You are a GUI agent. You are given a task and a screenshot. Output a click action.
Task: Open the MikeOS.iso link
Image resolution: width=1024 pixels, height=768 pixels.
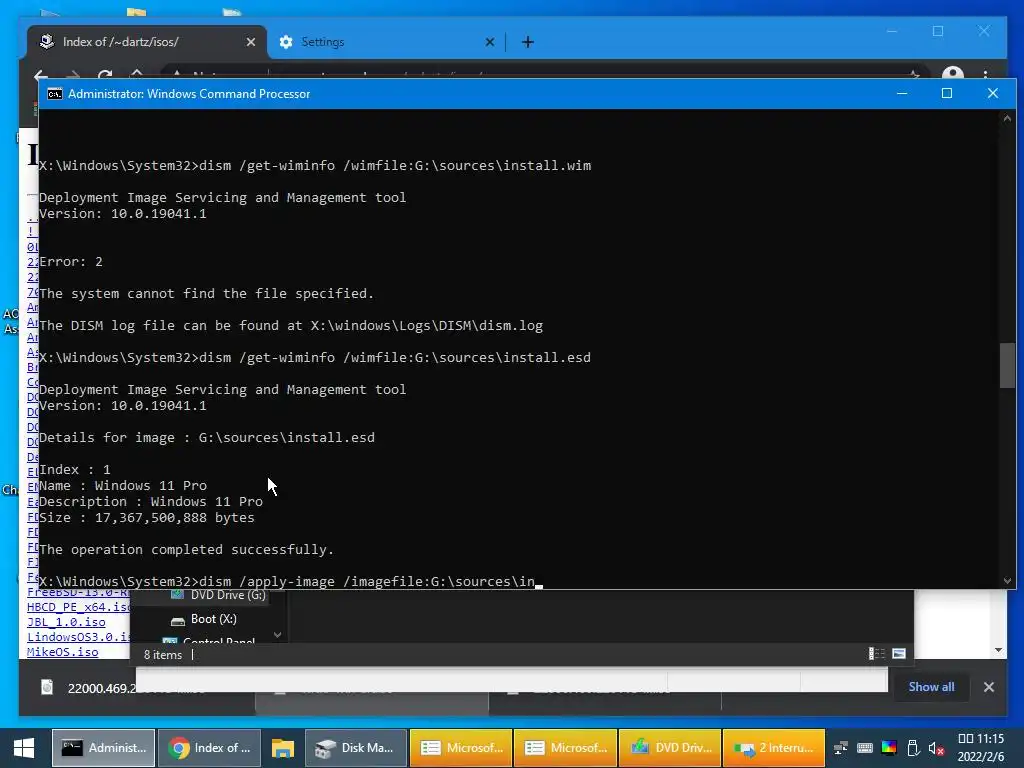(x=63, y=652)
